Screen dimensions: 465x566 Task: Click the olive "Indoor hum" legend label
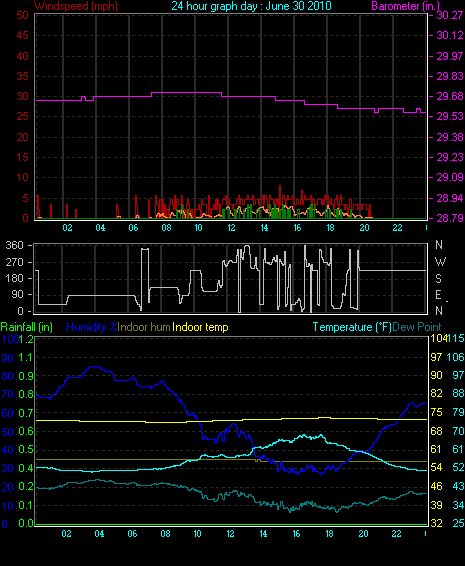pyautogui.click(x=144, y=327)
